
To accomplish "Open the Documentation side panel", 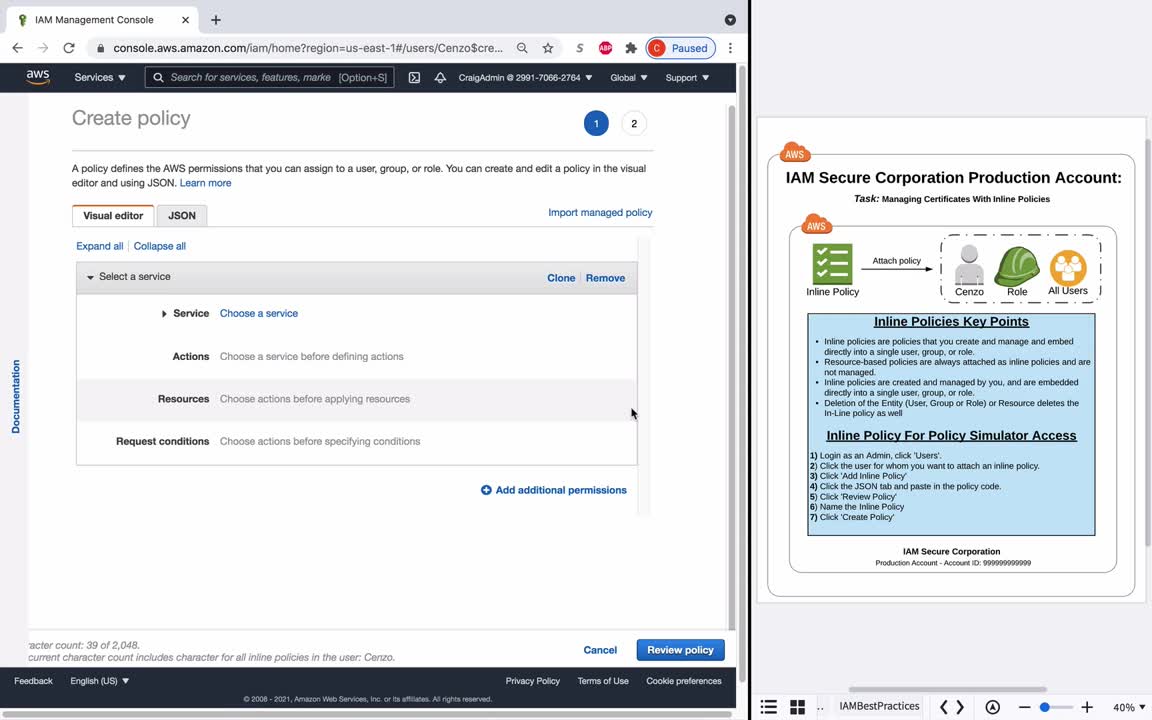I will [x=15, y=397].
